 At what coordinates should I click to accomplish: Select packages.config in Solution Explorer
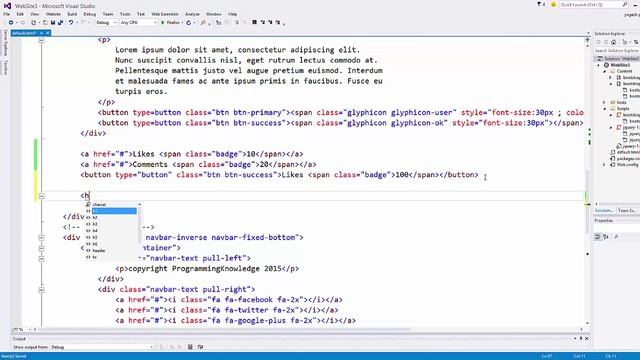coord(628,158)
